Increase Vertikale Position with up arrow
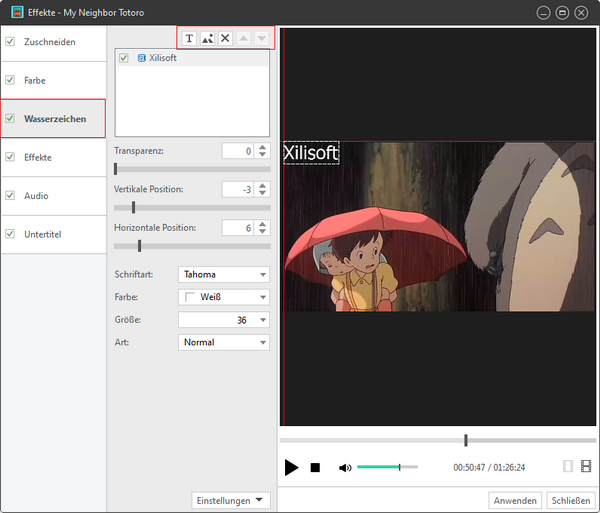The image size is (600, 513). [262, 186]
